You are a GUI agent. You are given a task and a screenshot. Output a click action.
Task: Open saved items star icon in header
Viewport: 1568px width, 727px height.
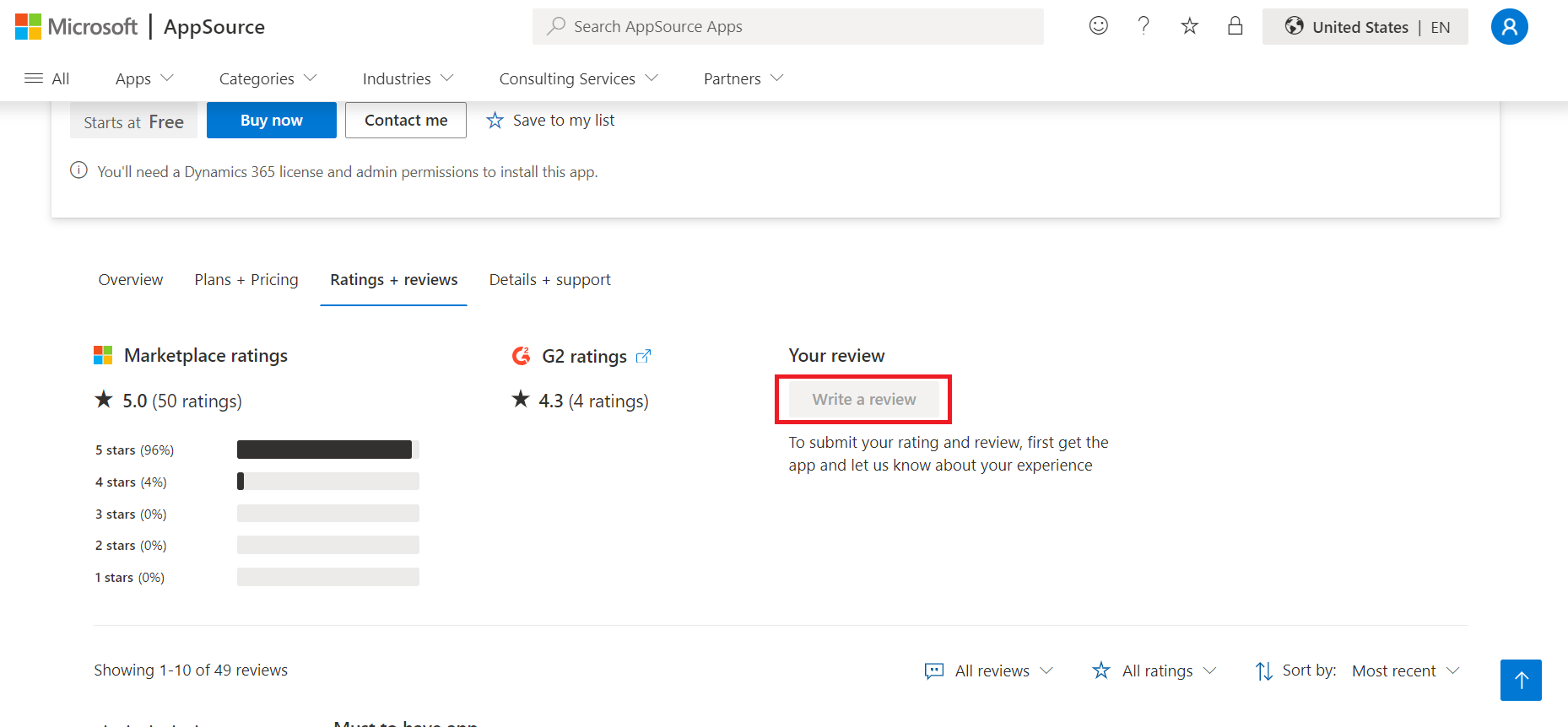(x=1189, y=26)
